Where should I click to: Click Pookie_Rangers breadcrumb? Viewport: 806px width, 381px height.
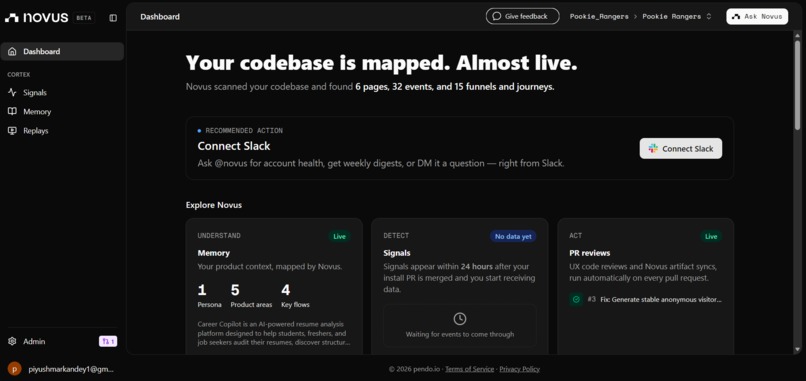pyautogui.click(x=599, y=16)
